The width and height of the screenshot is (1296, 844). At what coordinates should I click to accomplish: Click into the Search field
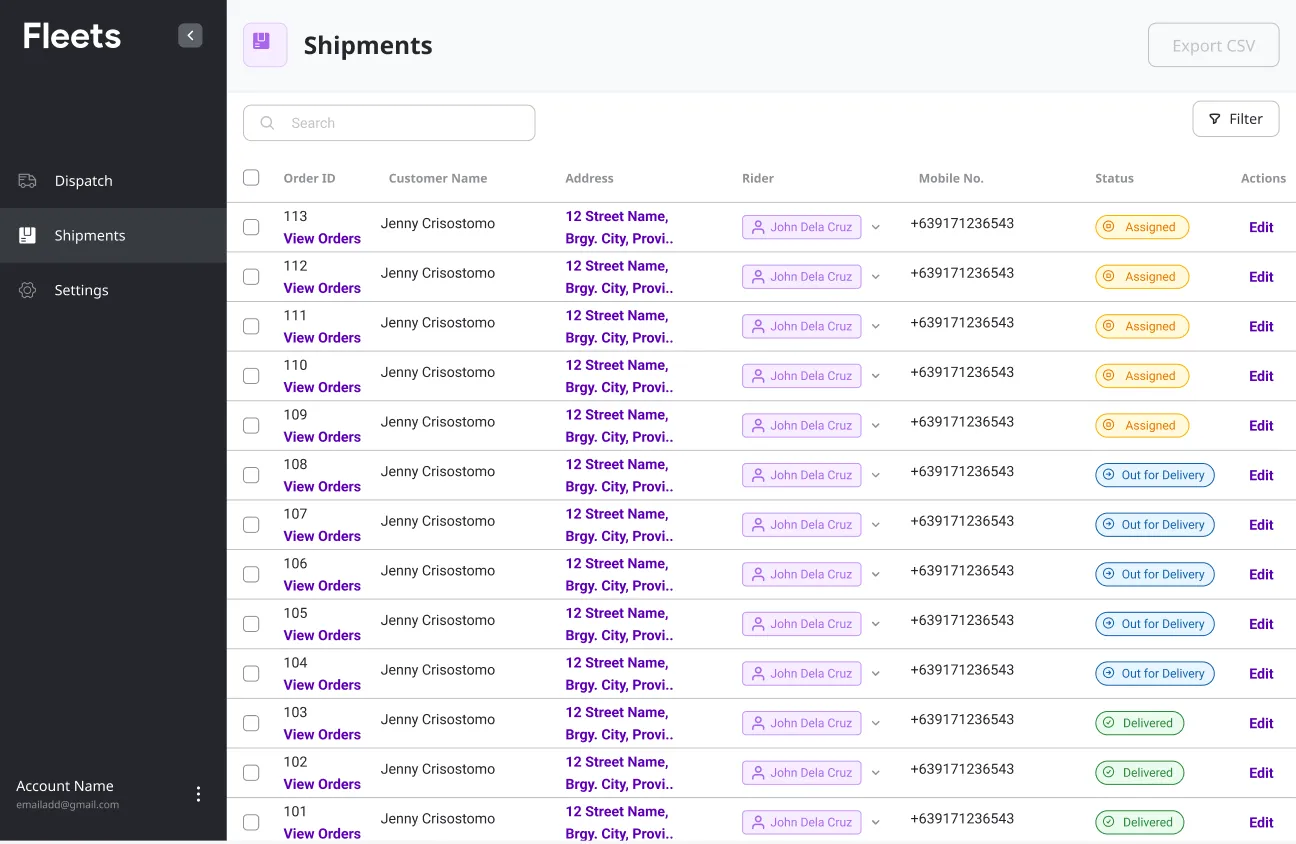(x=389, y=123)
